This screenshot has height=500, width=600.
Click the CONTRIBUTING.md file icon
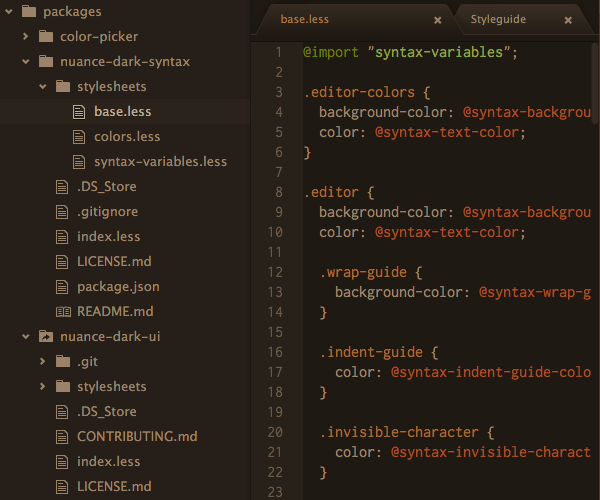coord(63,437)
